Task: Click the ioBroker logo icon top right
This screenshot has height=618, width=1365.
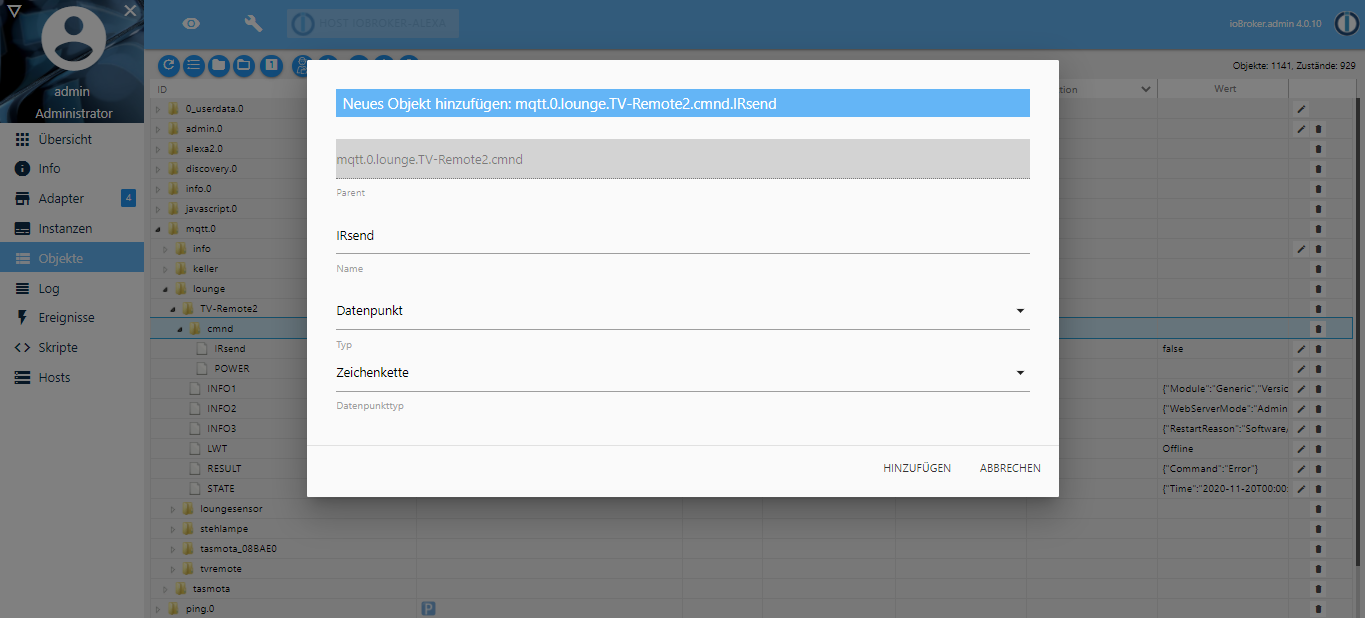Action: pos(1346,23)
